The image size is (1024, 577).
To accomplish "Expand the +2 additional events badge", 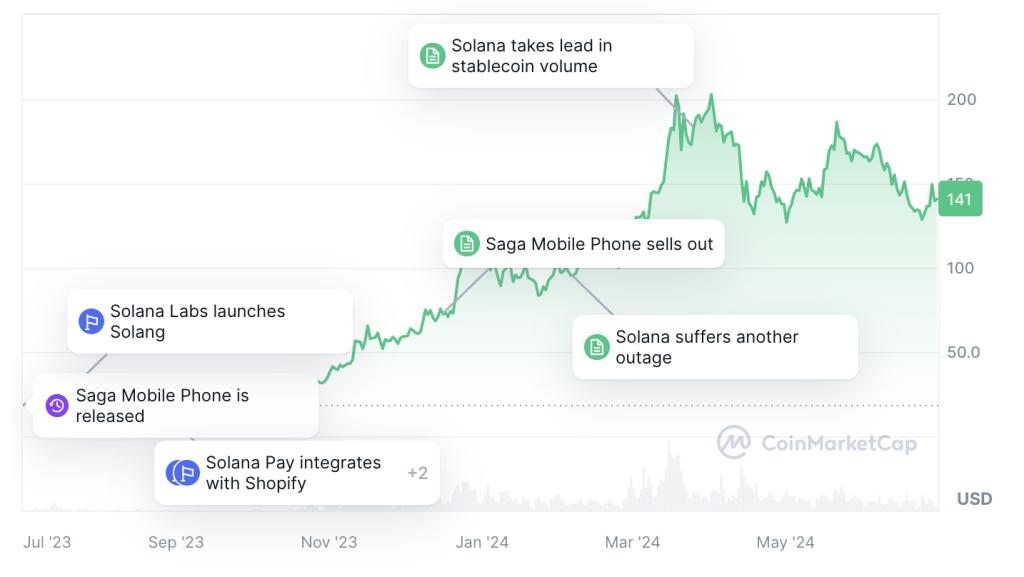I will pyautogui.click(x=417, y=473).
